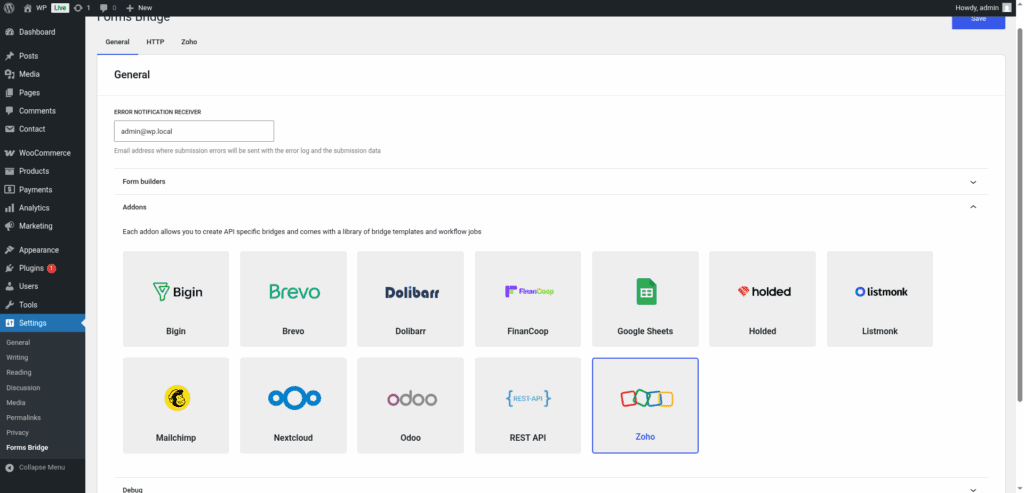Click the Analytics bar chart icon
Image resolution: width=1024 pixels, height=493 pixels.
pos(9,208)
